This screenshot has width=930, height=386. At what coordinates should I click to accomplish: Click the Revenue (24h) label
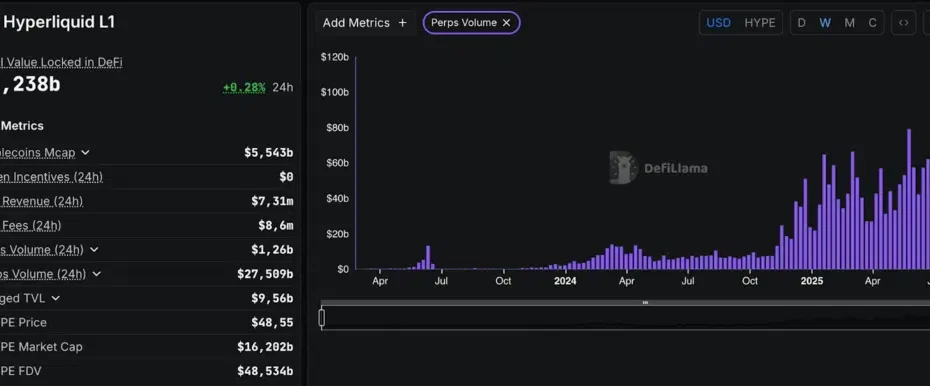(42, 201)
